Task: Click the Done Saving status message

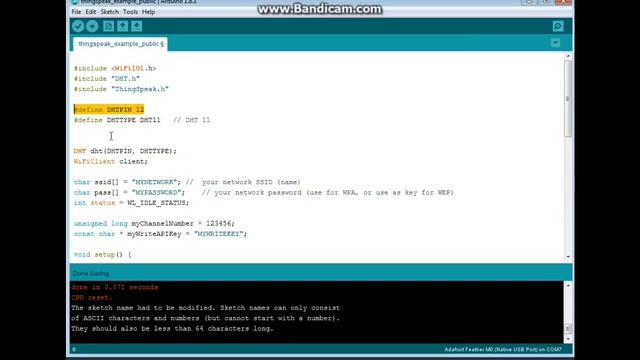Action: 91,273
